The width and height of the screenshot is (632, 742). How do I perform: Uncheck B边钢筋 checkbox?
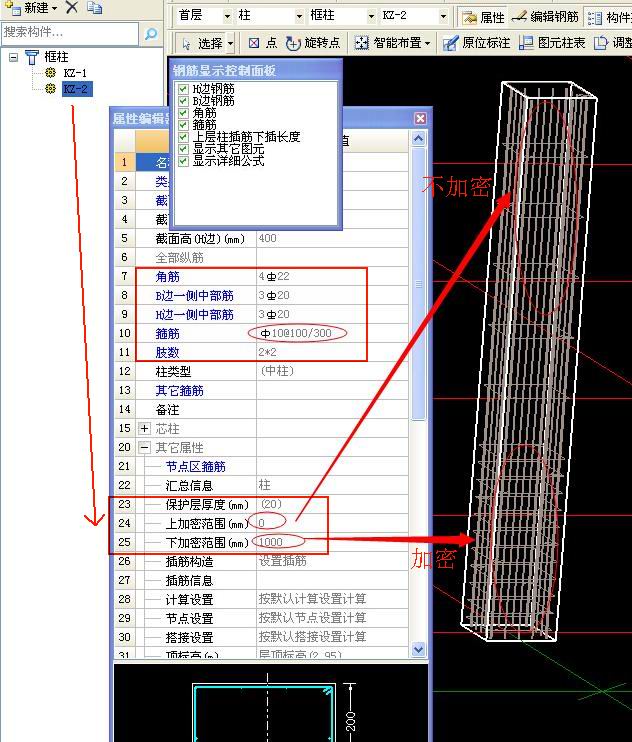[184, 100]
